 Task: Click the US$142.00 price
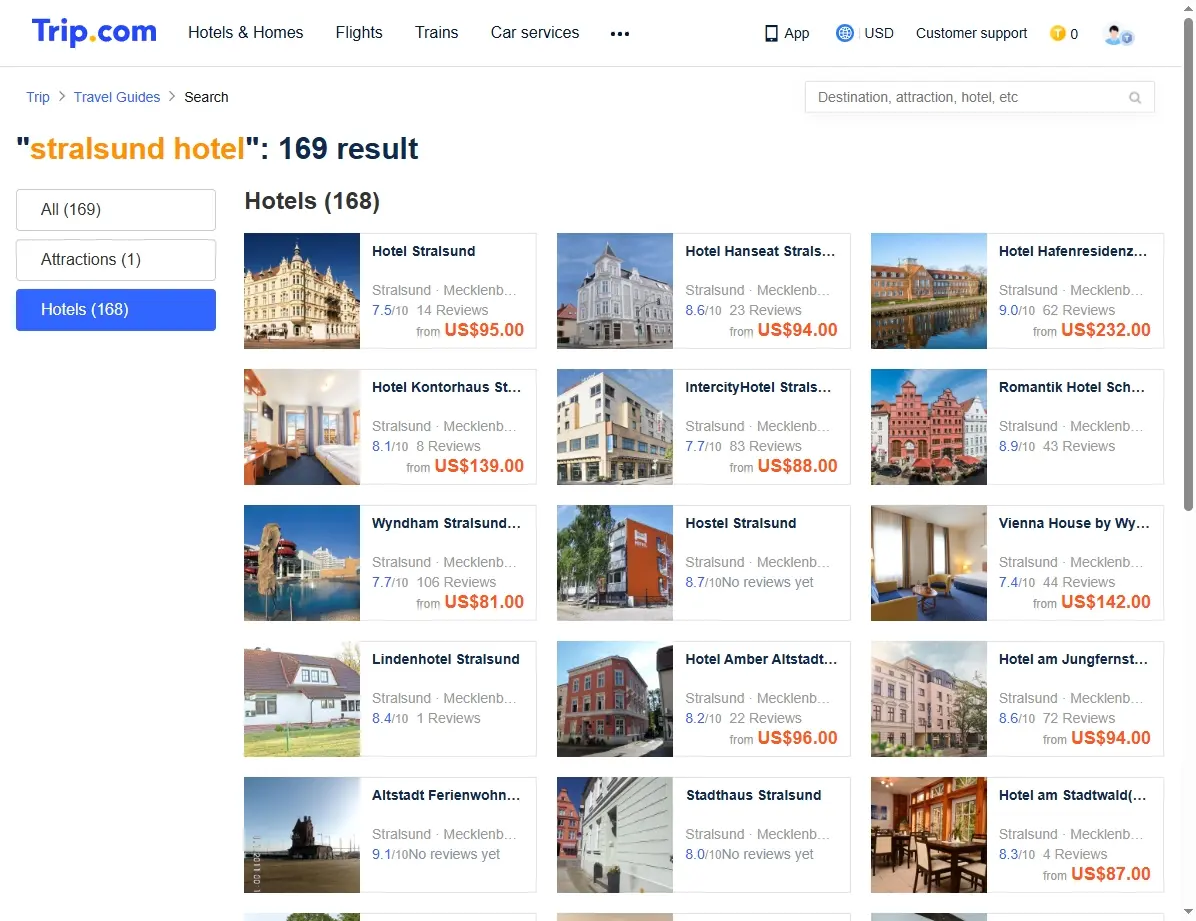click(1106, 601)
